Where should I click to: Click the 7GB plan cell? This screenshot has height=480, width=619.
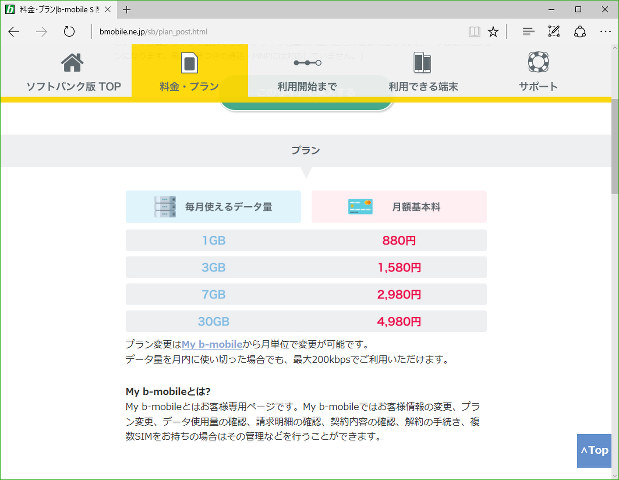pyautogui.click(x=214, y=294)
